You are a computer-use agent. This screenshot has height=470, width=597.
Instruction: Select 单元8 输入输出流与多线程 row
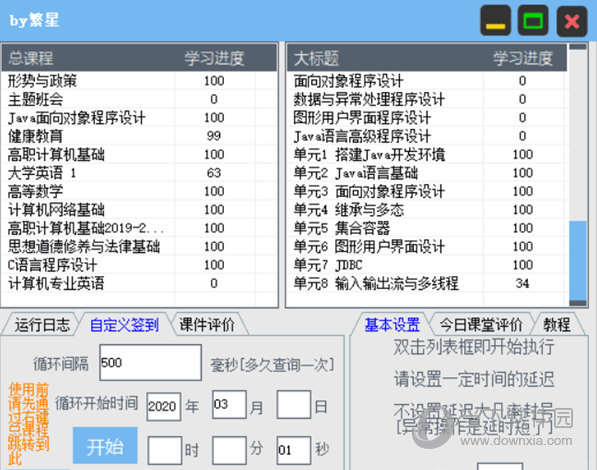tap(427, 283)
